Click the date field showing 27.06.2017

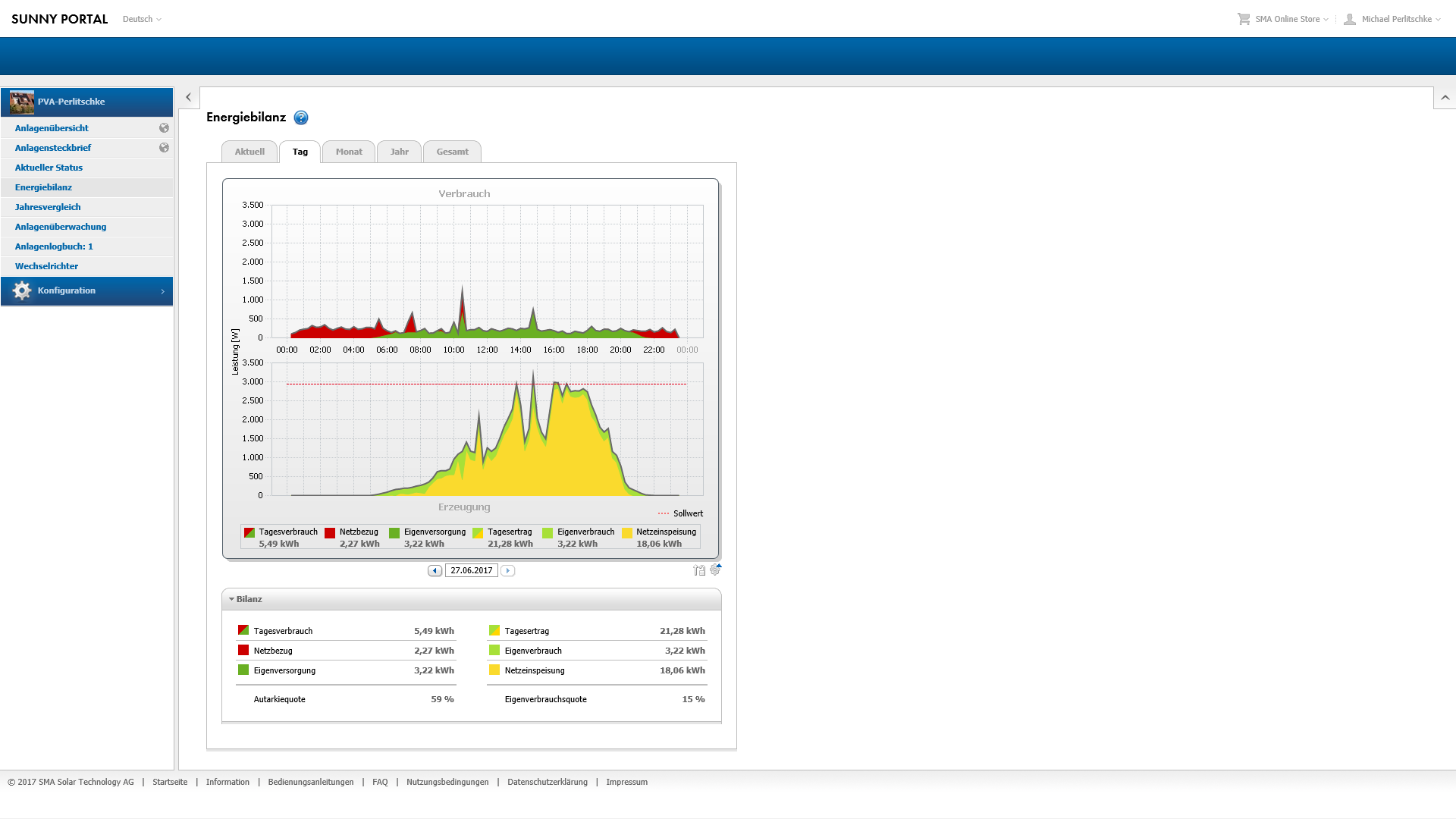click(471, 570)
